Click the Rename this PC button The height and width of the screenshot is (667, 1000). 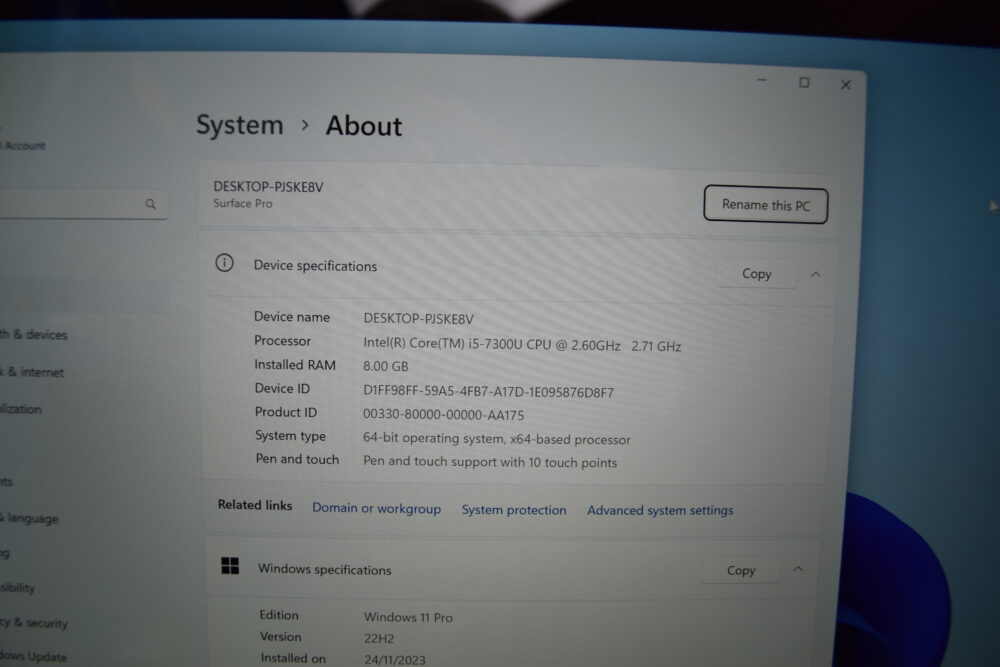pyautogui.click(x=766, y=205)
